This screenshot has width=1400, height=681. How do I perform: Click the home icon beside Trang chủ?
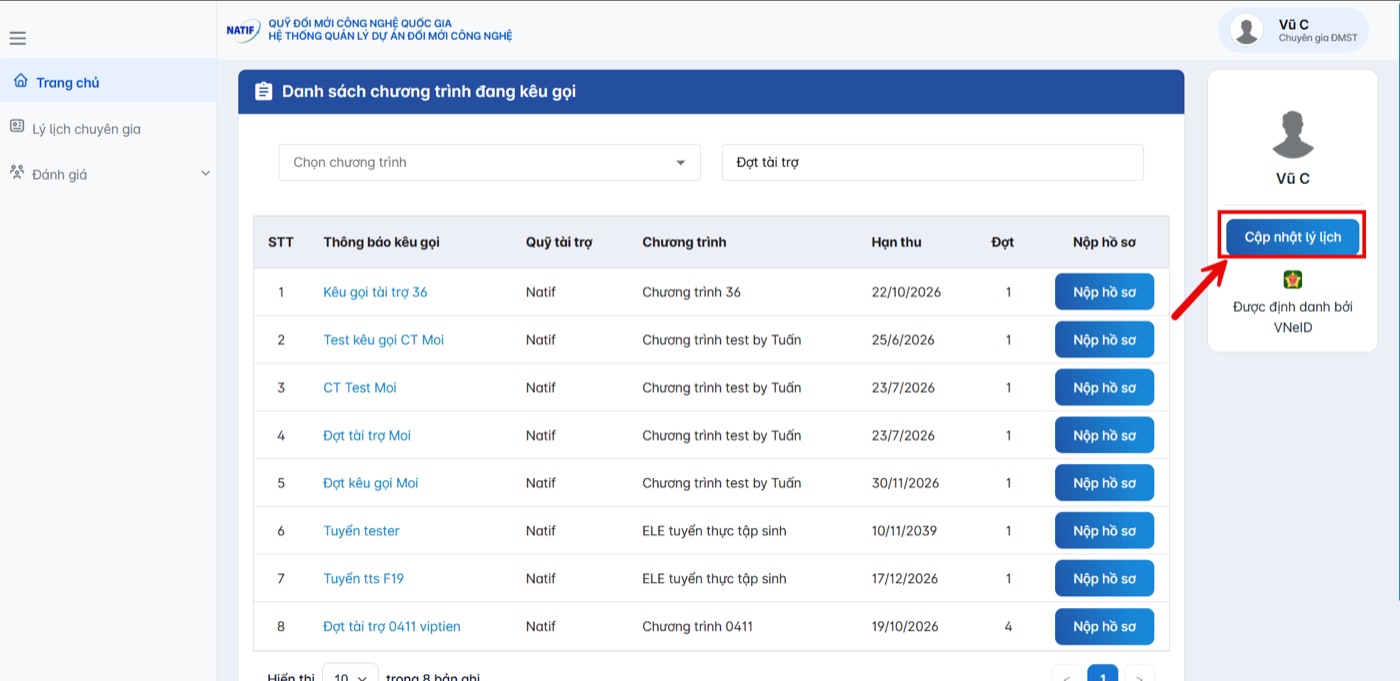[20, 81]
